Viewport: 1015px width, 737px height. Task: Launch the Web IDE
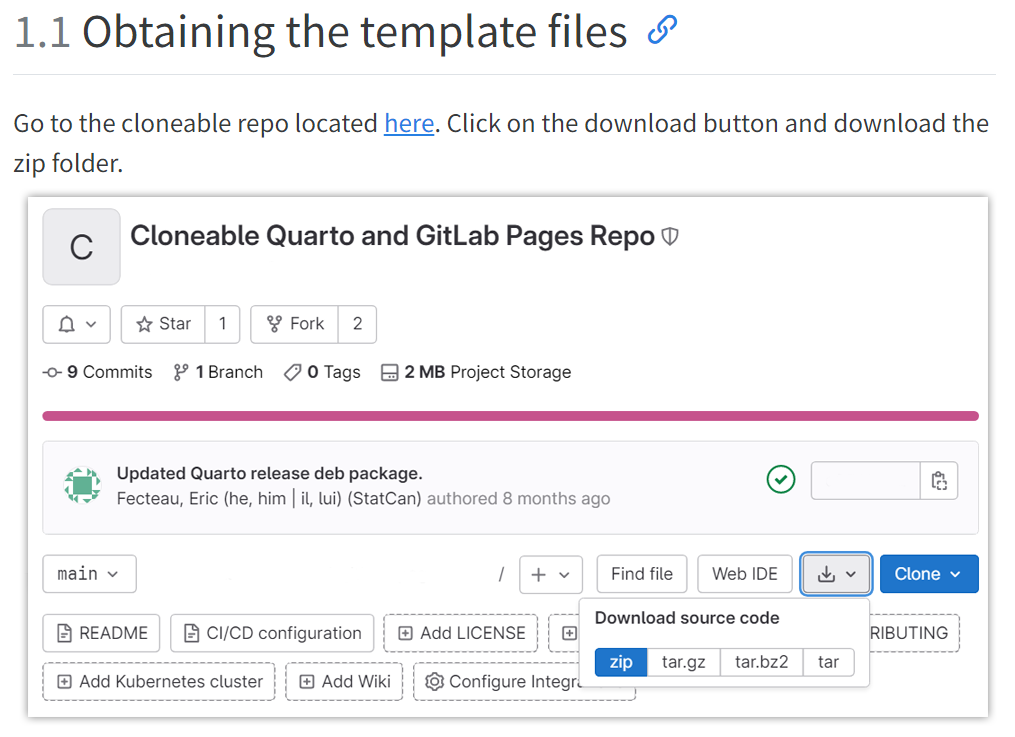(x=744, y=574)
